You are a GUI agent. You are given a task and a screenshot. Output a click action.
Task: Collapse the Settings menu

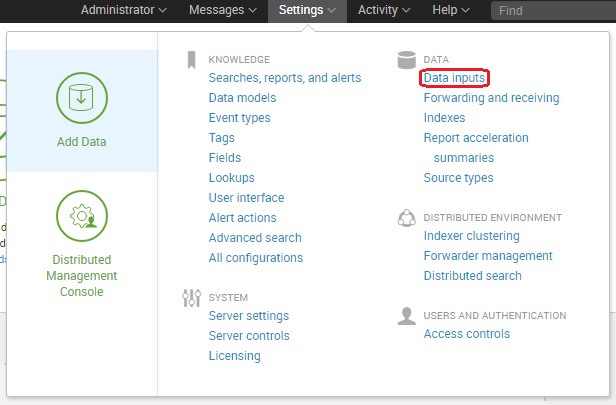(307, 10)
